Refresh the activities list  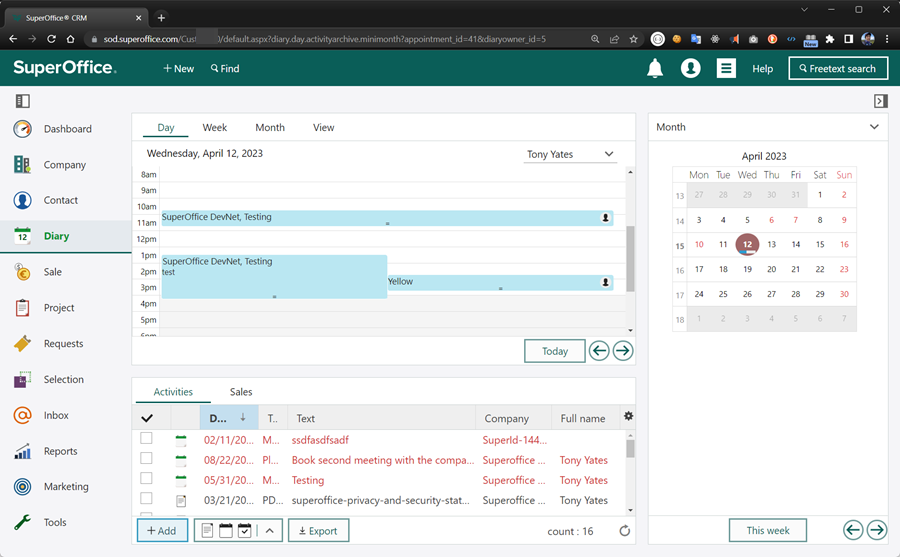point(625,531)
